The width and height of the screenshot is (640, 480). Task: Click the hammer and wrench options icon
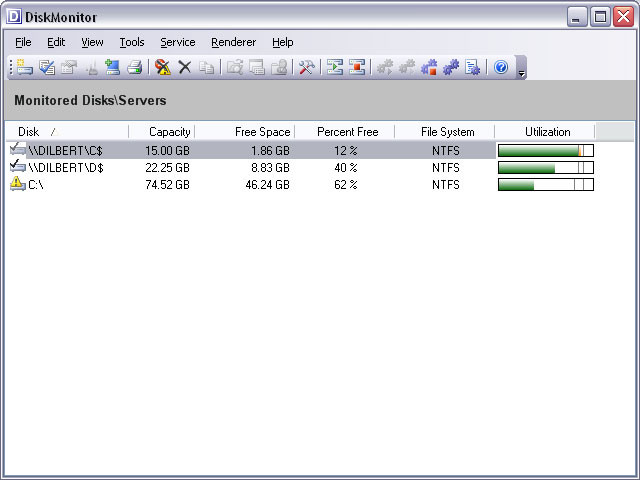tap(307, 67)
